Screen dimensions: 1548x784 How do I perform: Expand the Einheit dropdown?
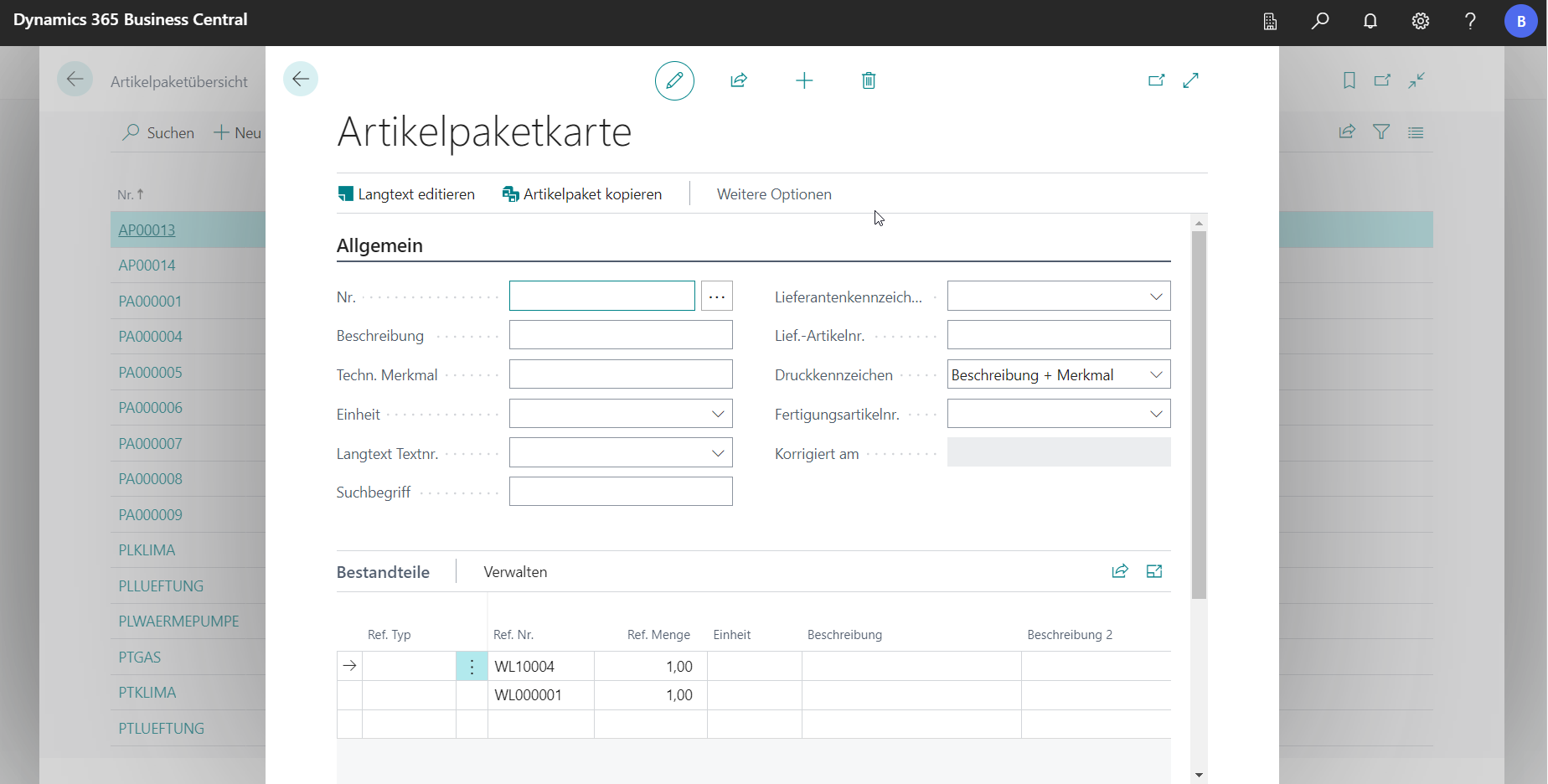(x=717, y=414)
